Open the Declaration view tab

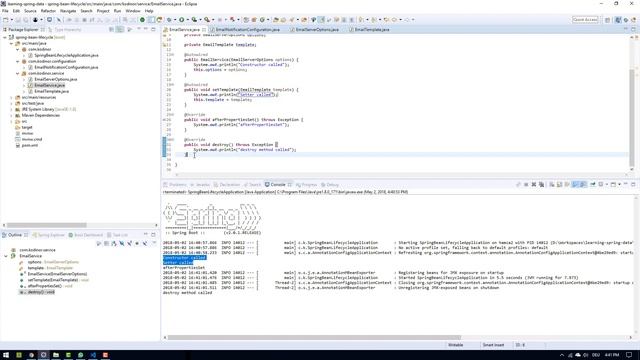229,185
